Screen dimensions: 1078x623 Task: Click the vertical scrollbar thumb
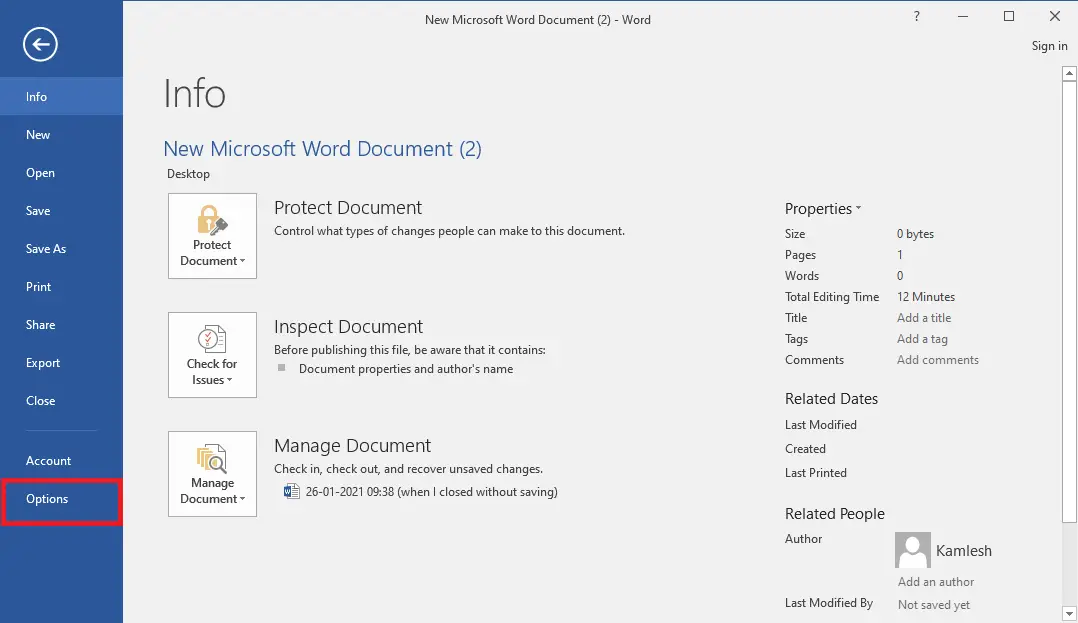click(x=1069, y=301)
